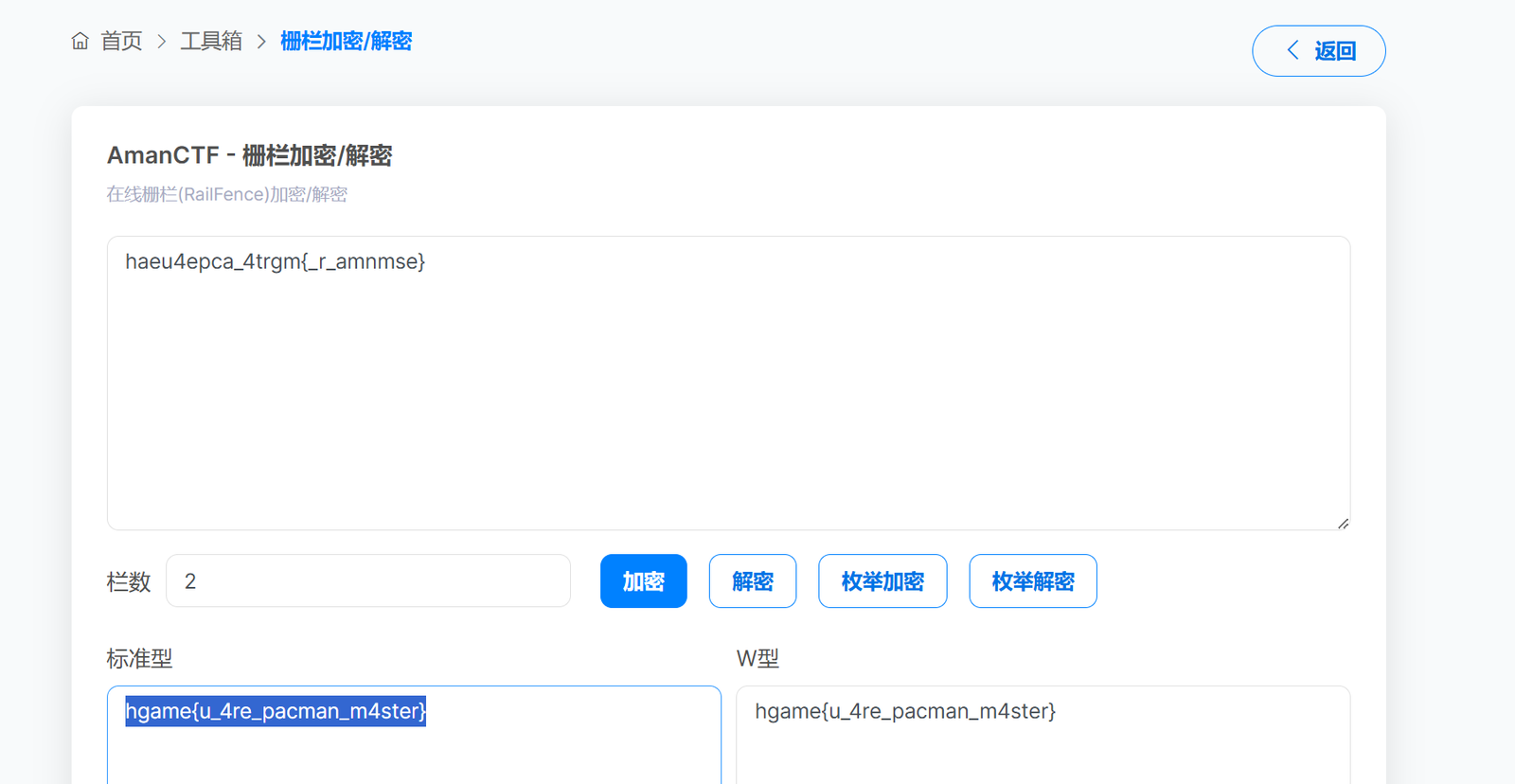Click the W型 label
Image resolution: width=1515 pixels, height=784 pixels.
pos(757,658)
